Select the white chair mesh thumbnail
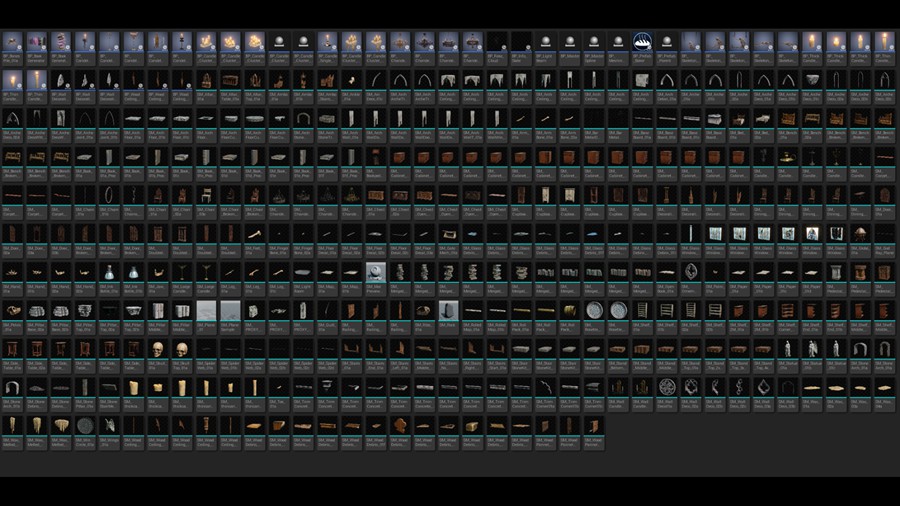This screenshot has height=506, width=900. [206, 195]
